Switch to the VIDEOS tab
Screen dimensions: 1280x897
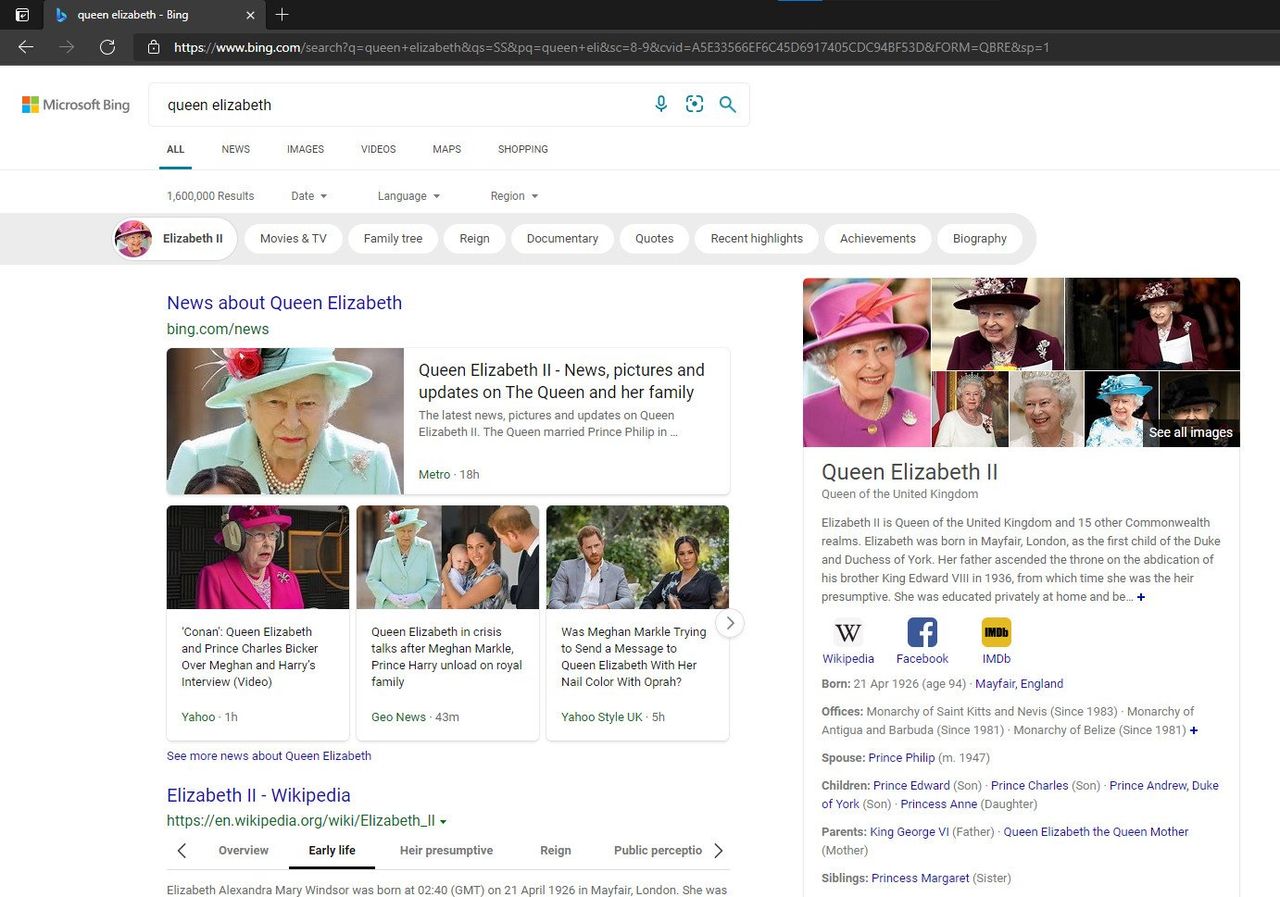(378, 149)
